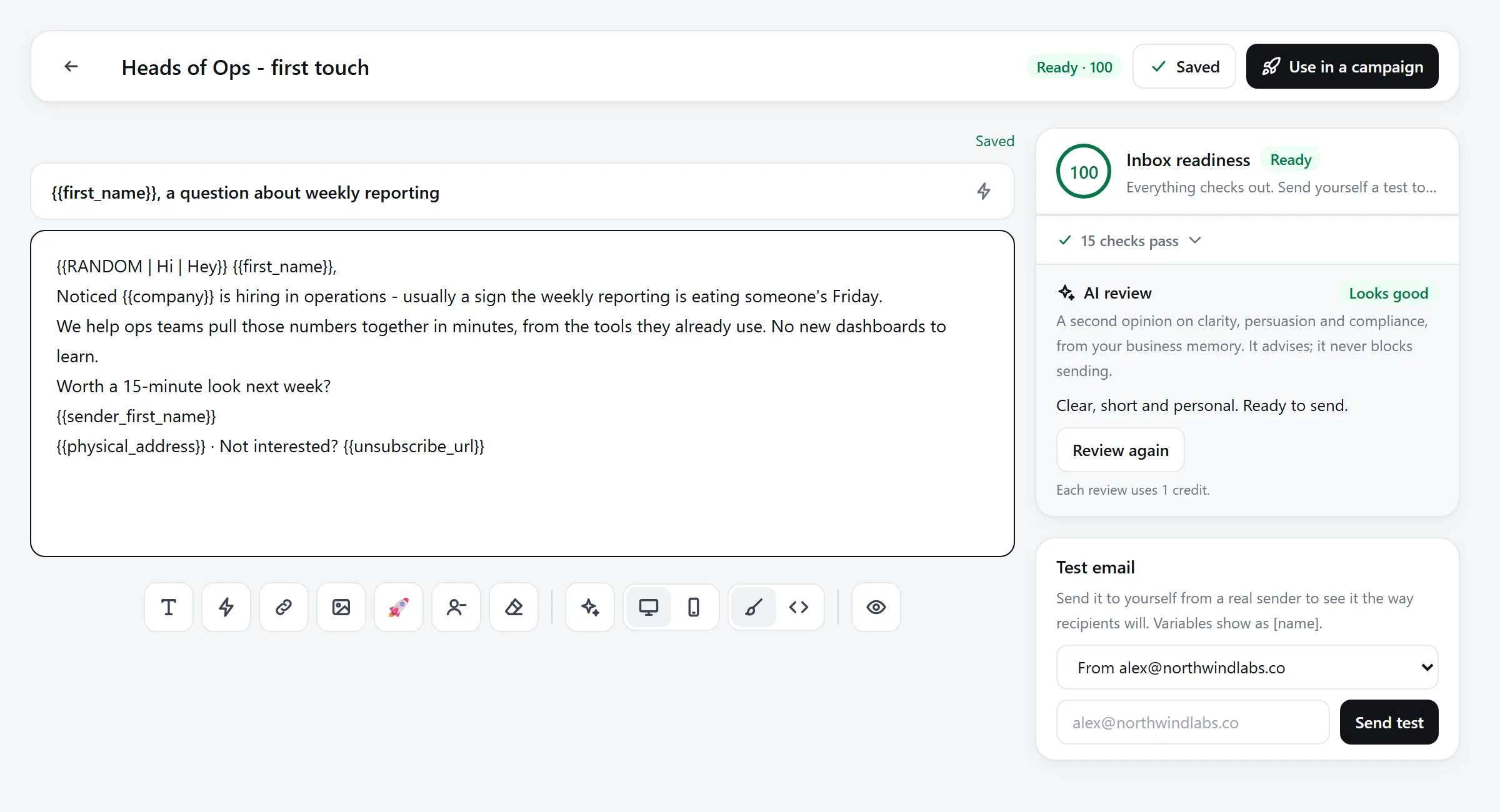Click Use in a campaign button
The height and width of the screenshot is (812, 1500).
[x=1342, y=66]
